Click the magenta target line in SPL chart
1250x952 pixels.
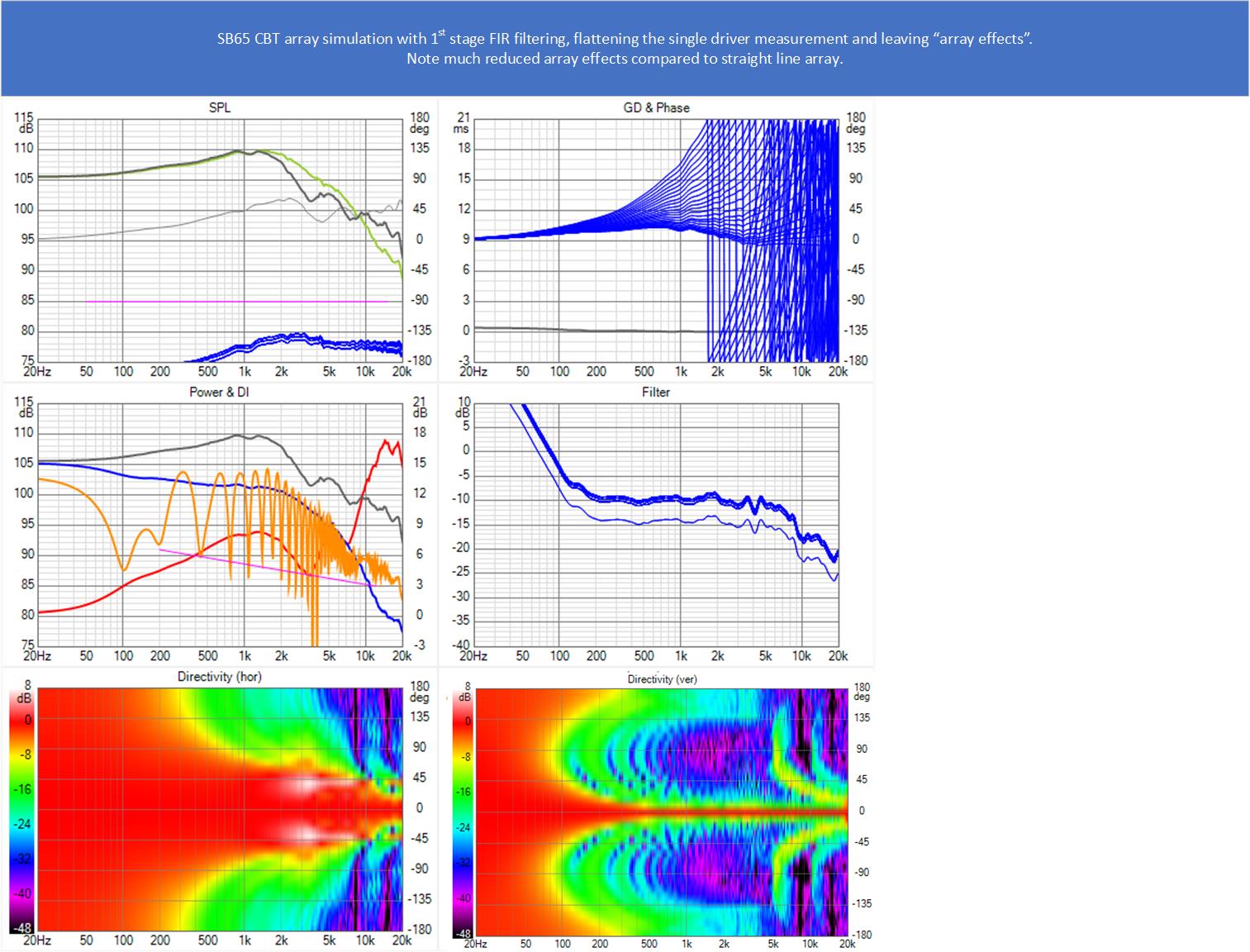[x=236, y=302]
